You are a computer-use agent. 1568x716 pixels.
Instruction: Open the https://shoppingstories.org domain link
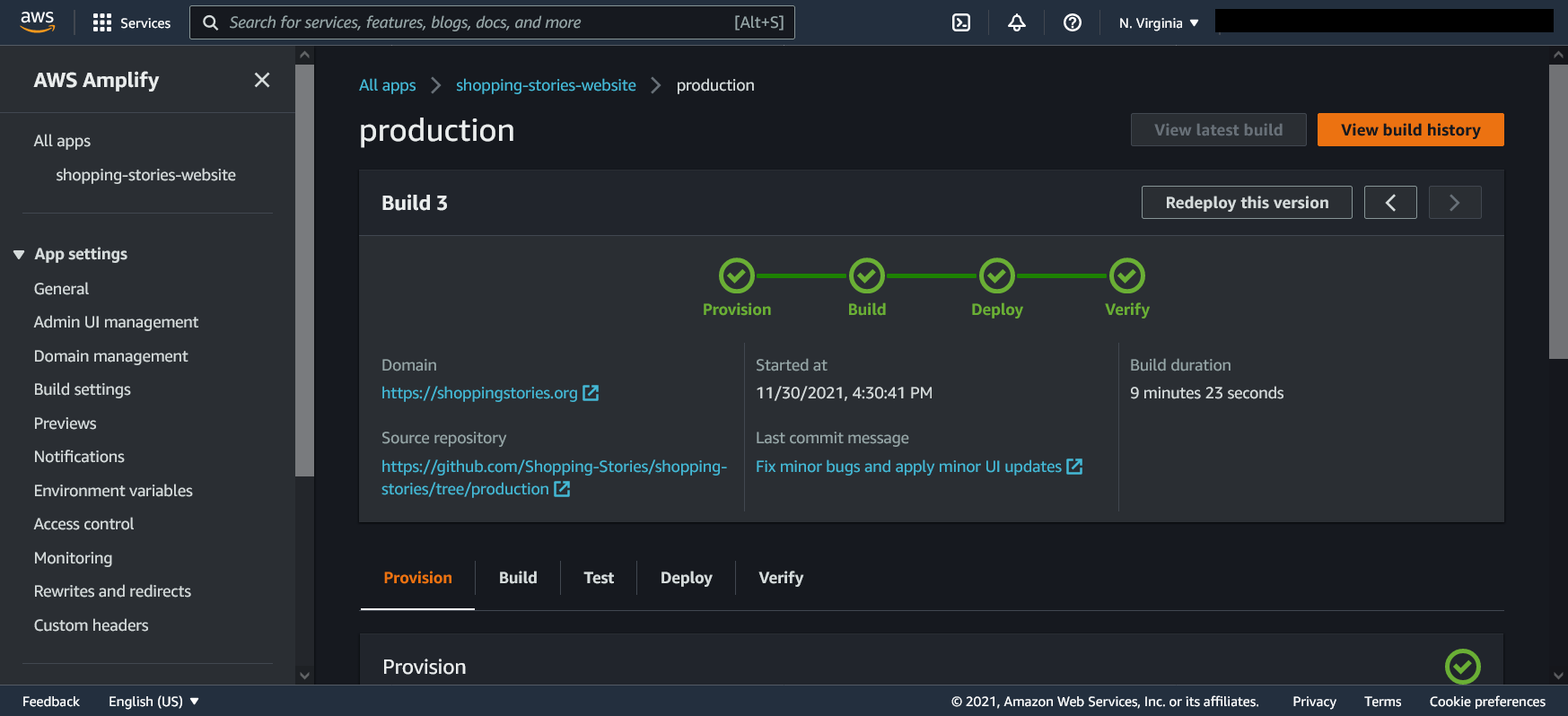click(x=479, y=393)
